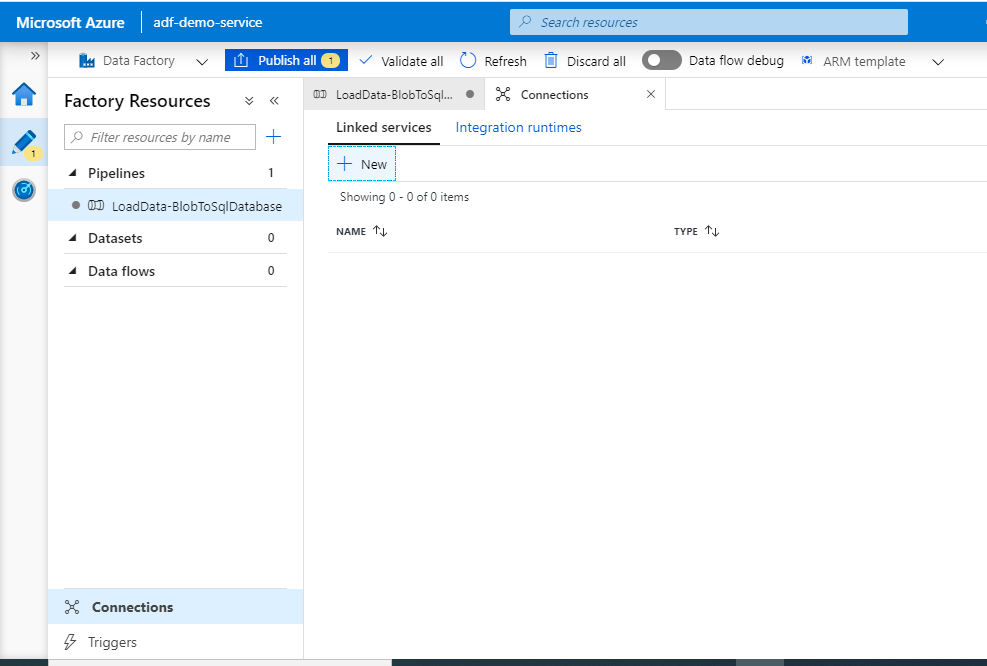Click the ARM template icon
The image size is (987, 666).
[x=807, y=60]
